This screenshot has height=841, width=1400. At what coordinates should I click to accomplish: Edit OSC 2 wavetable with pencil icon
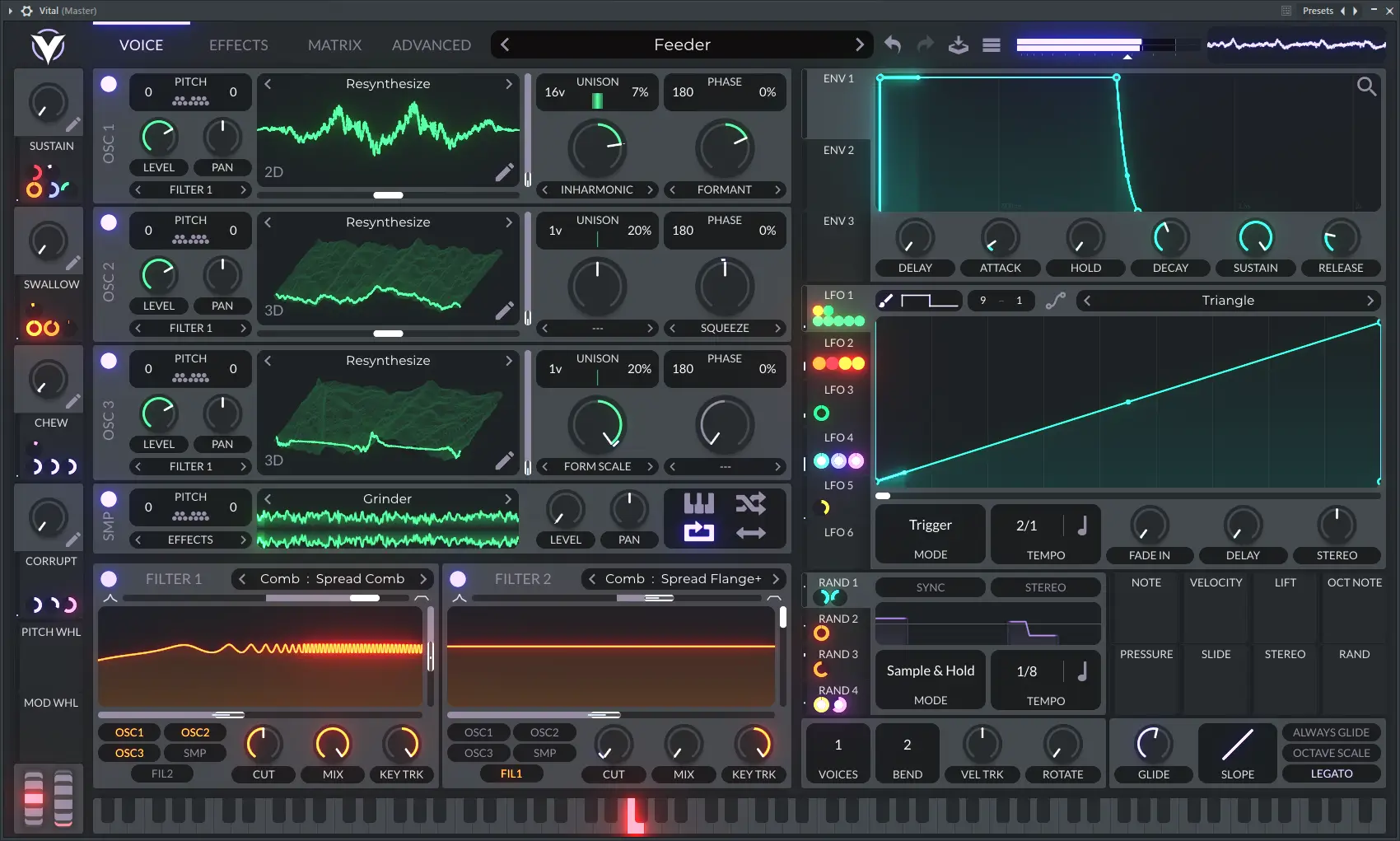(x=504, y=311)
